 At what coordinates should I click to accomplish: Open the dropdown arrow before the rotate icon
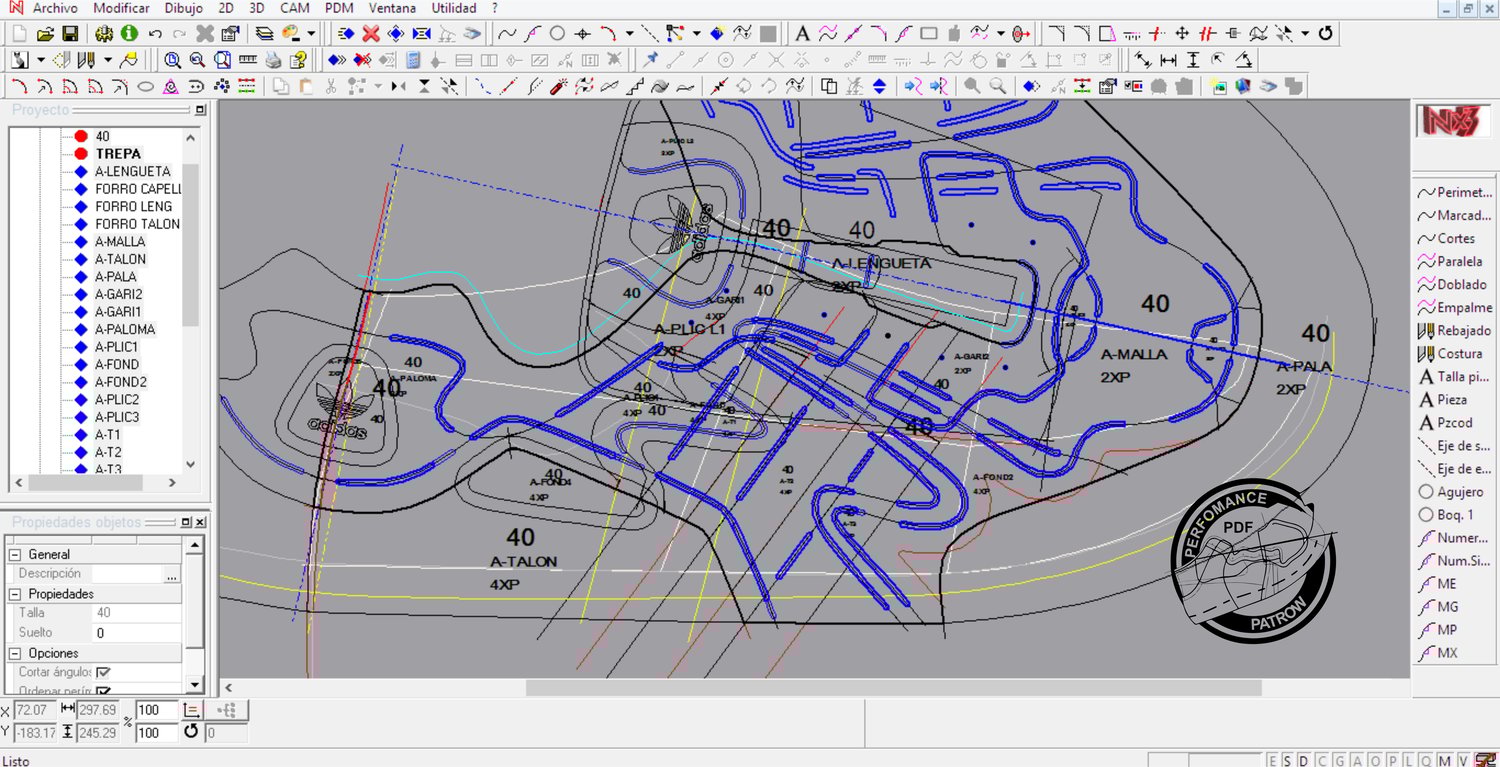(1305, 33)
